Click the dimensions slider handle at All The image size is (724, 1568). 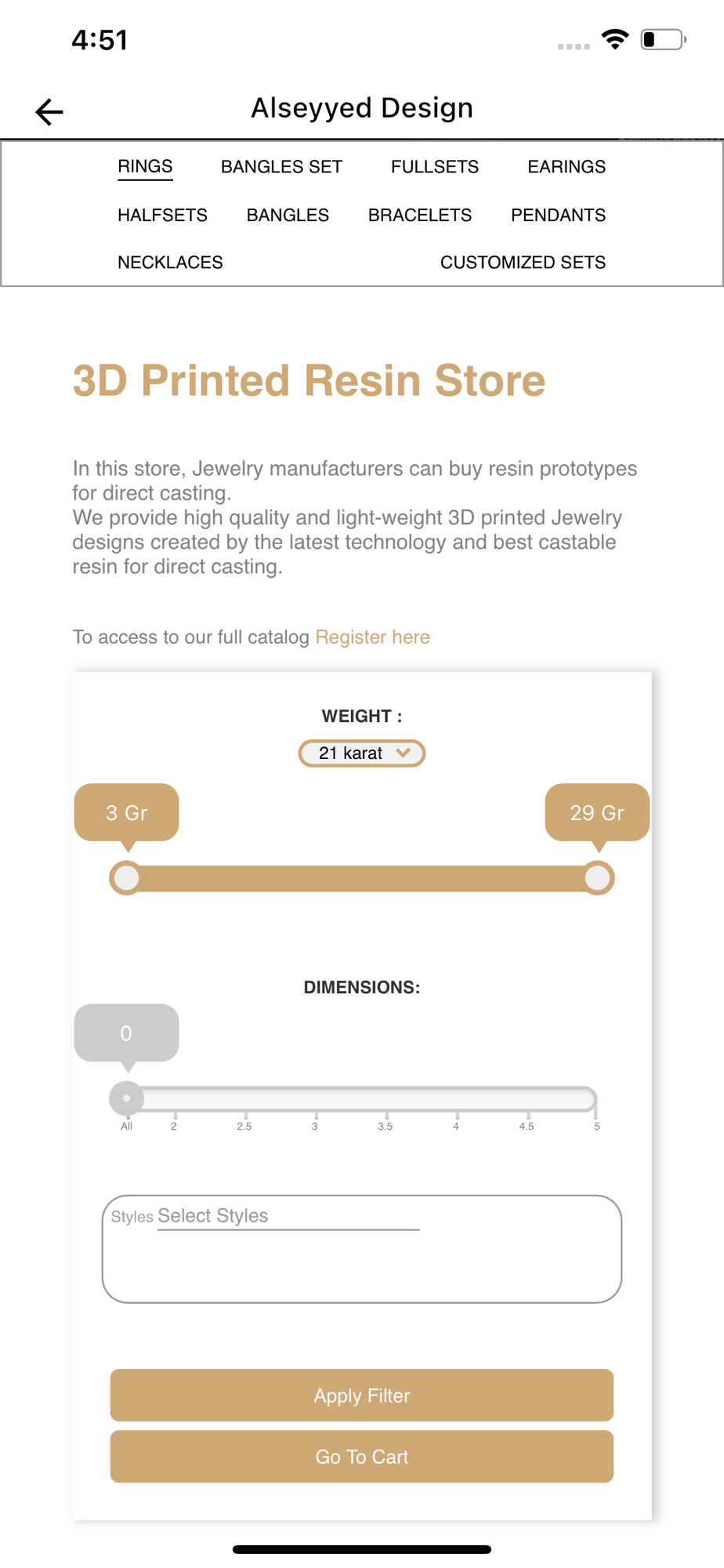[x=126, y=1098]
